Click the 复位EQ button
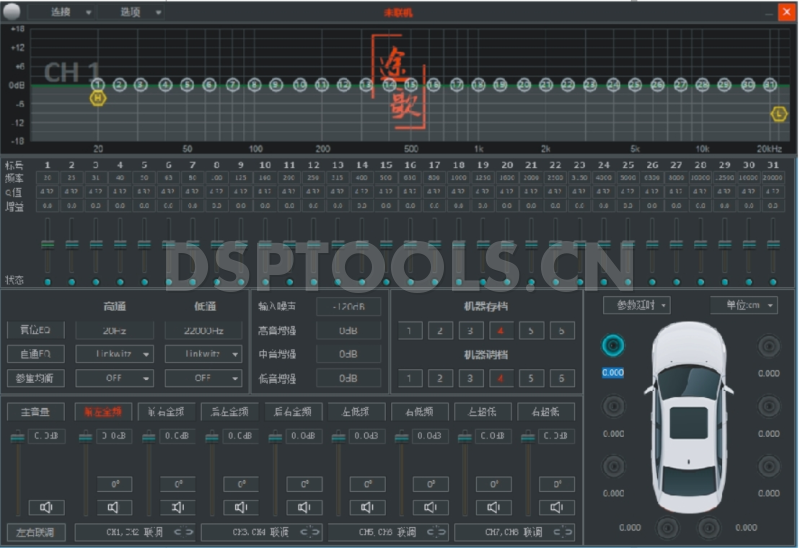The height and width of the screenshot is (548, 800). [x=36, y=330]
